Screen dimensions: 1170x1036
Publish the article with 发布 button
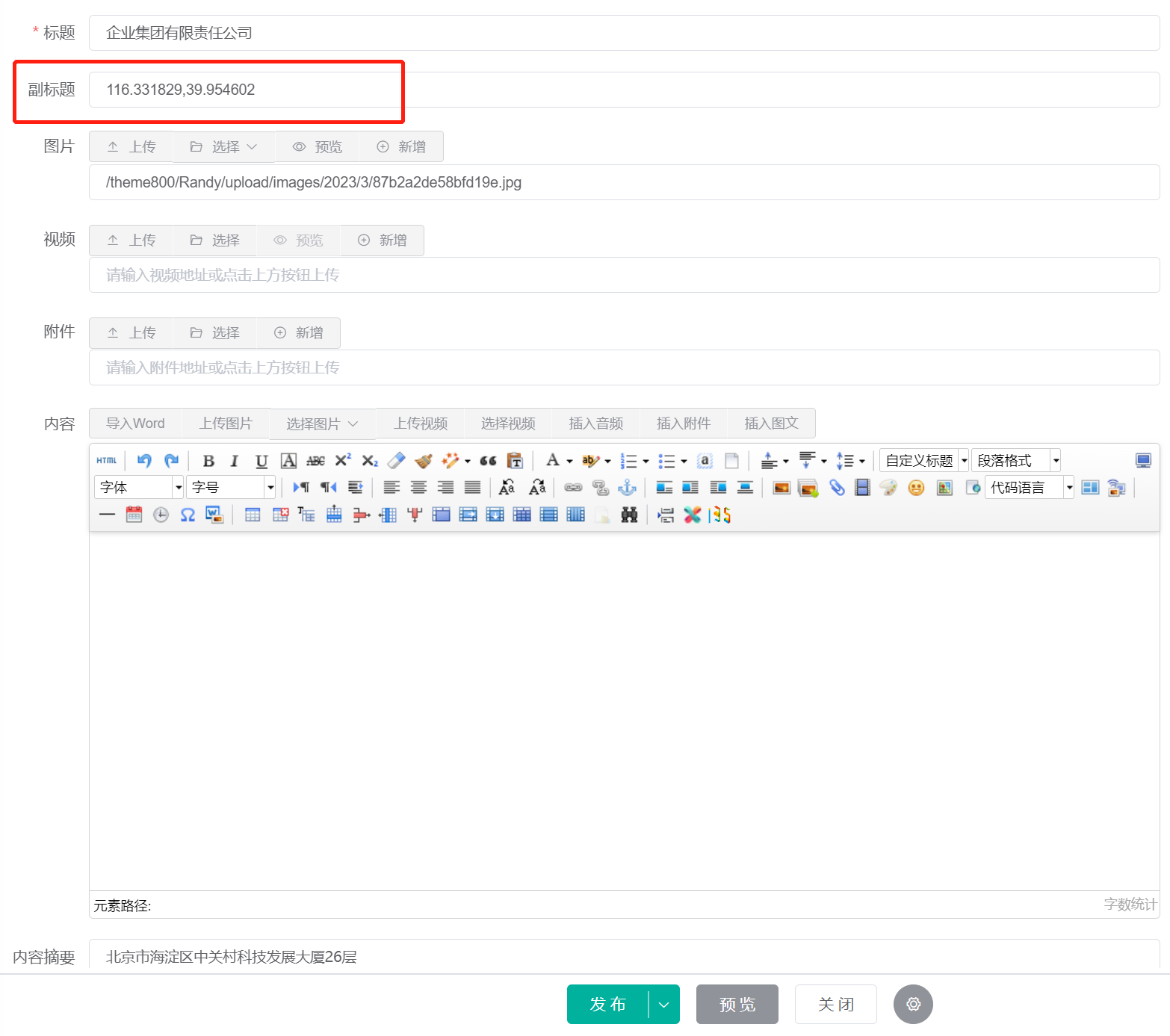tap(607, 1005)
